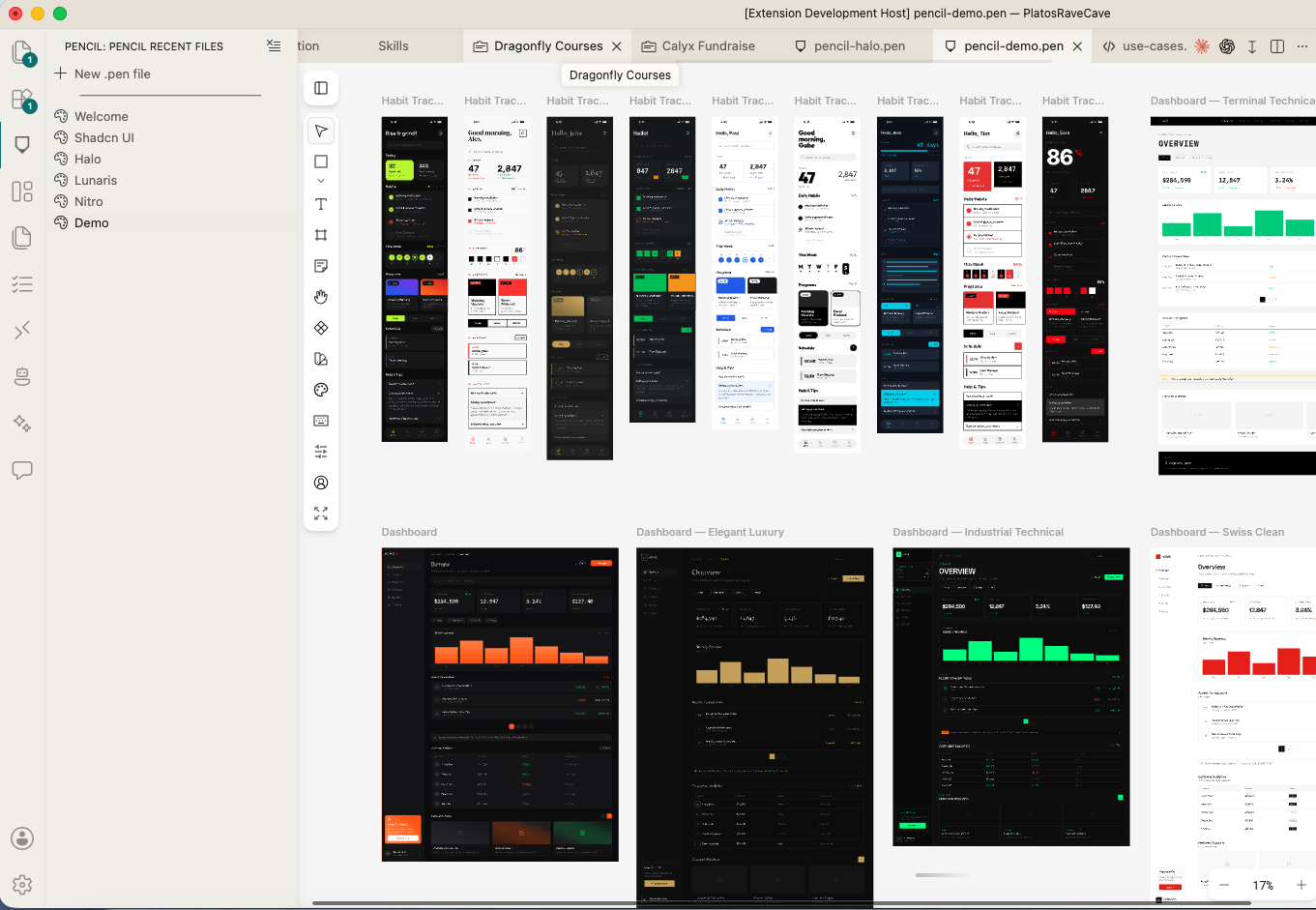Screen dimensions: 1316x910
Task: Switch to the Skills tab
Action: [x=394, y=45]
